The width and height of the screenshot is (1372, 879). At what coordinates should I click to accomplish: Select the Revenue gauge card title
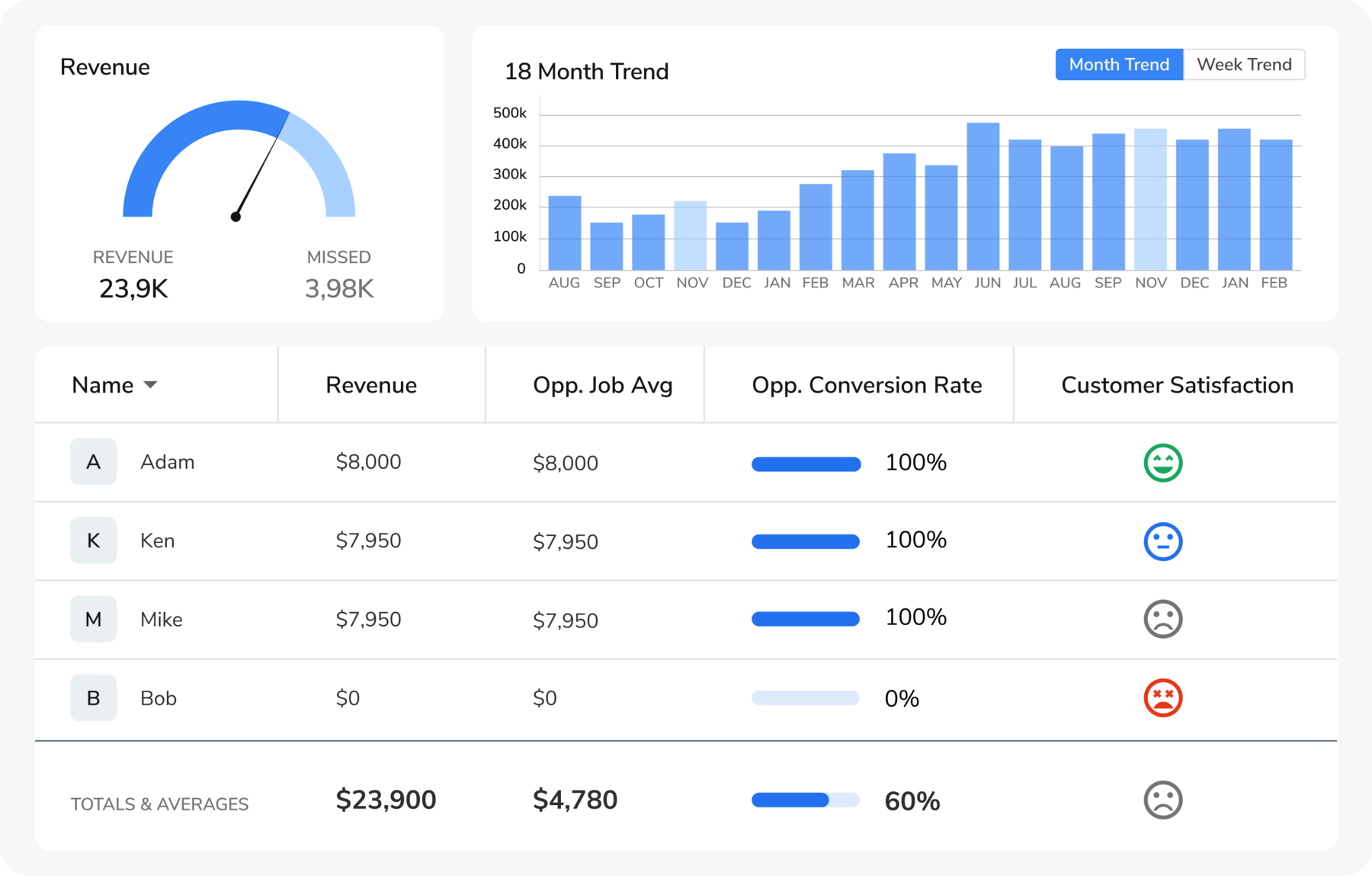pyautogui.click(x=105, y=66)
